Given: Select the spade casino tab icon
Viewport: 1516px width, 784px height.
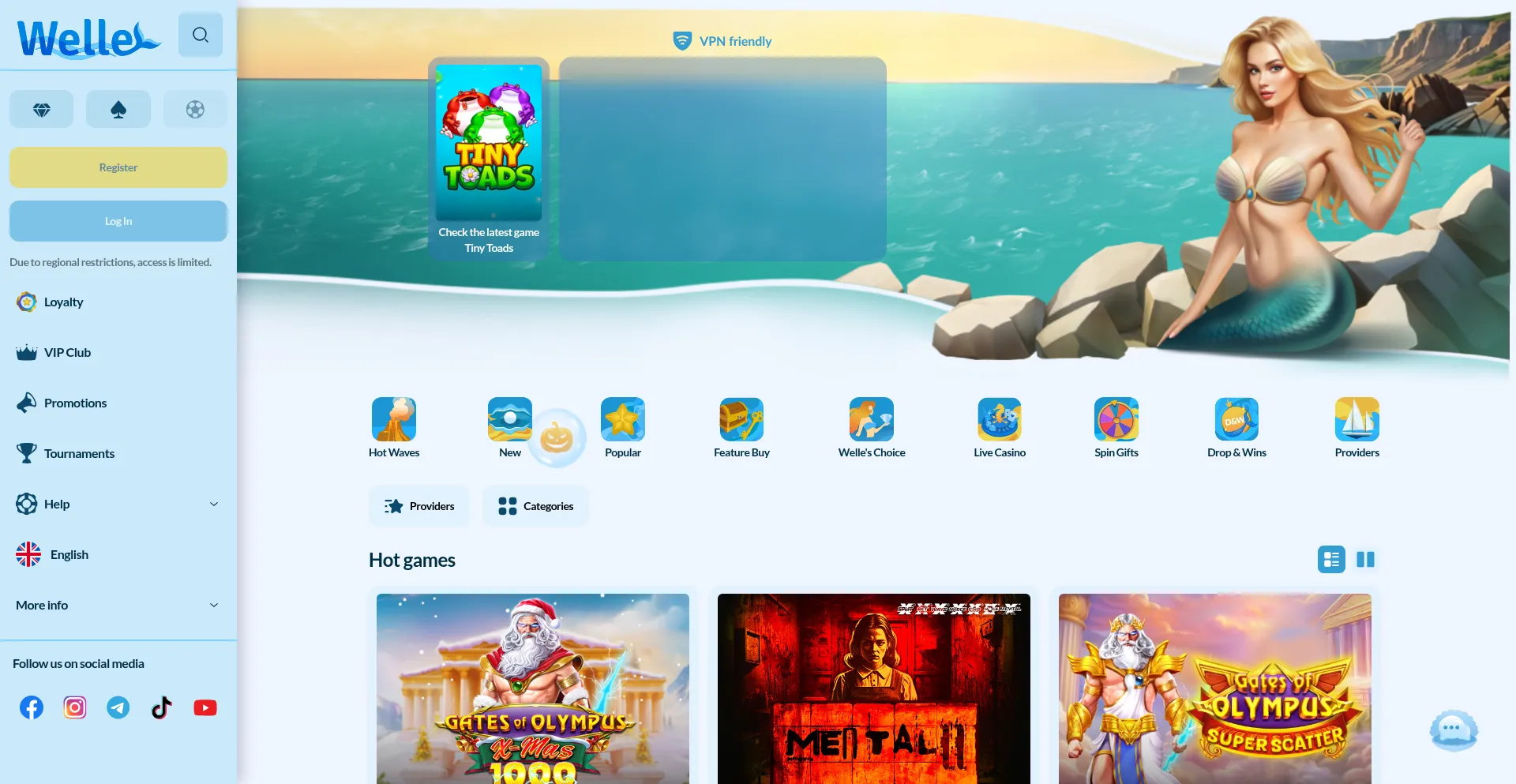Looking at the screenshot, I should click(118, 109).
